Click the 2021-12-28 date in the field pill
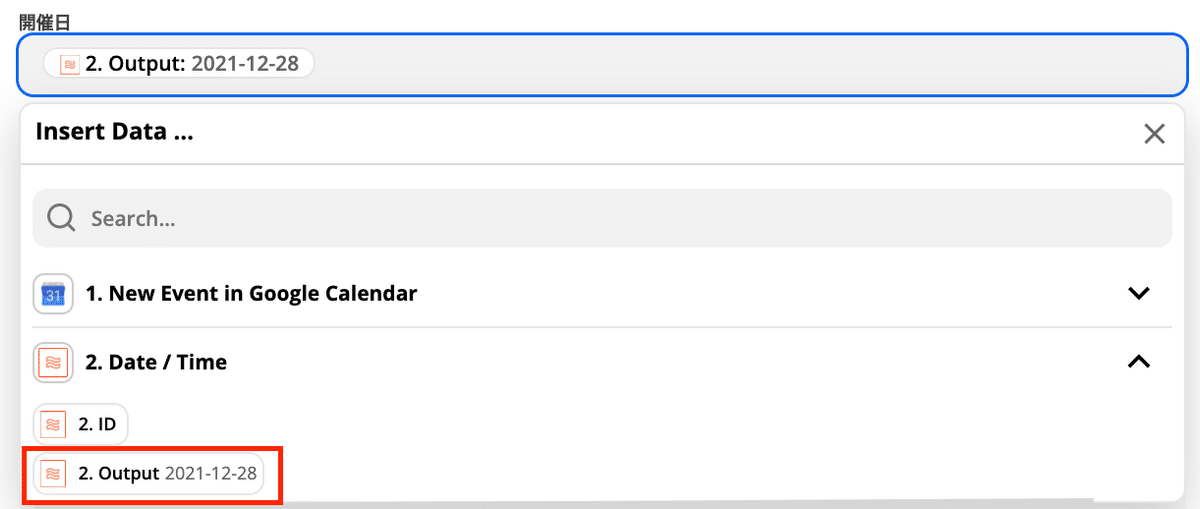1200x509 pixels. click(x=243, y=65)
